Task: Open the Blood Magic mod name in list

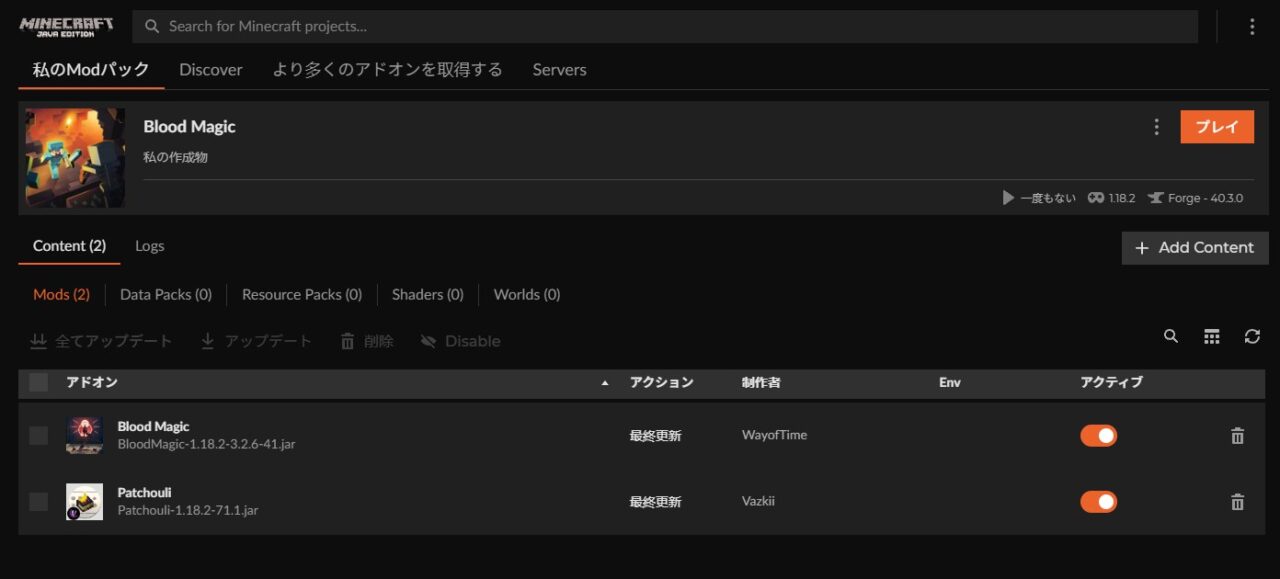Action: (x=153, y=426)
